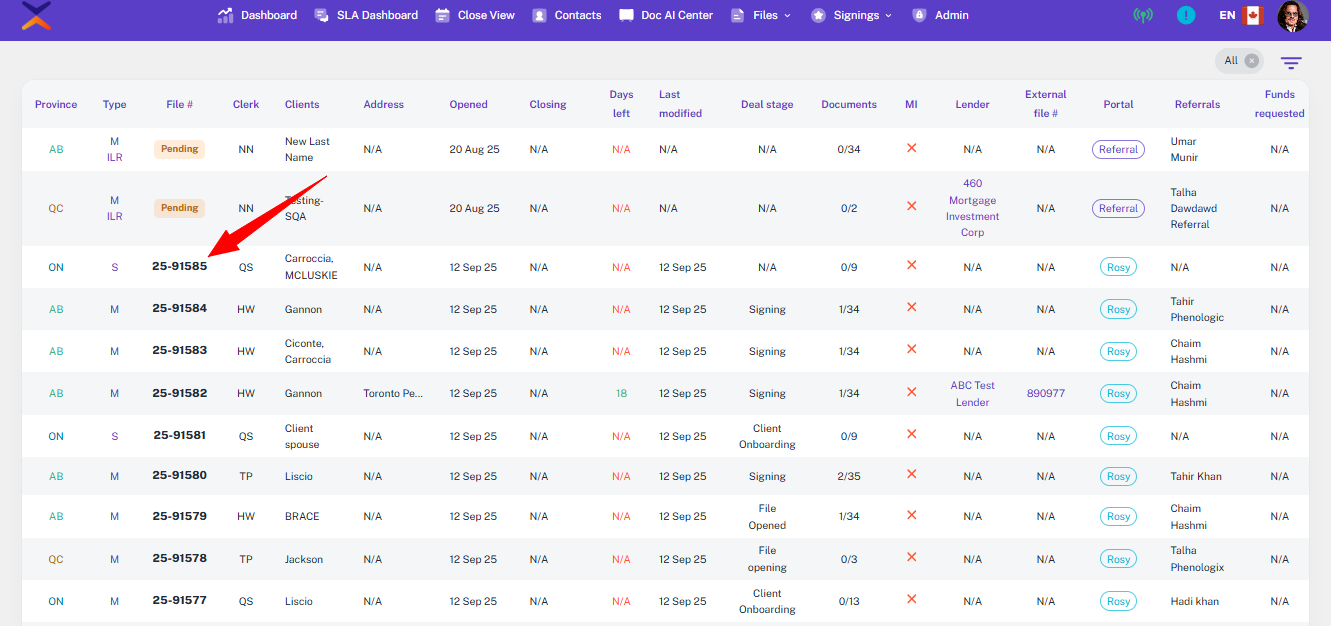Click the Canadian flag language icon
The height and width of the screenshot is (626, 1331).
pyautogui.click(x=1252, y=16)
